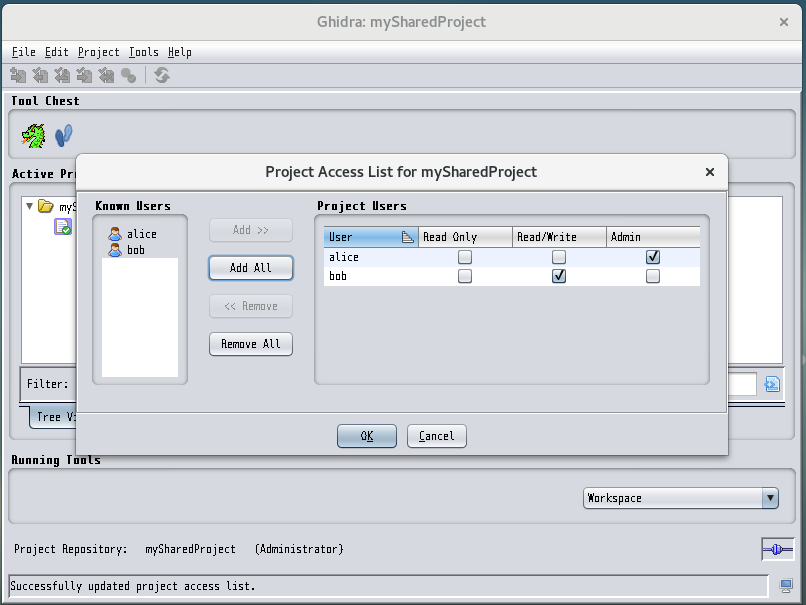Click the disabled << Remove button

pyautogui.click(x=251, y=306)
